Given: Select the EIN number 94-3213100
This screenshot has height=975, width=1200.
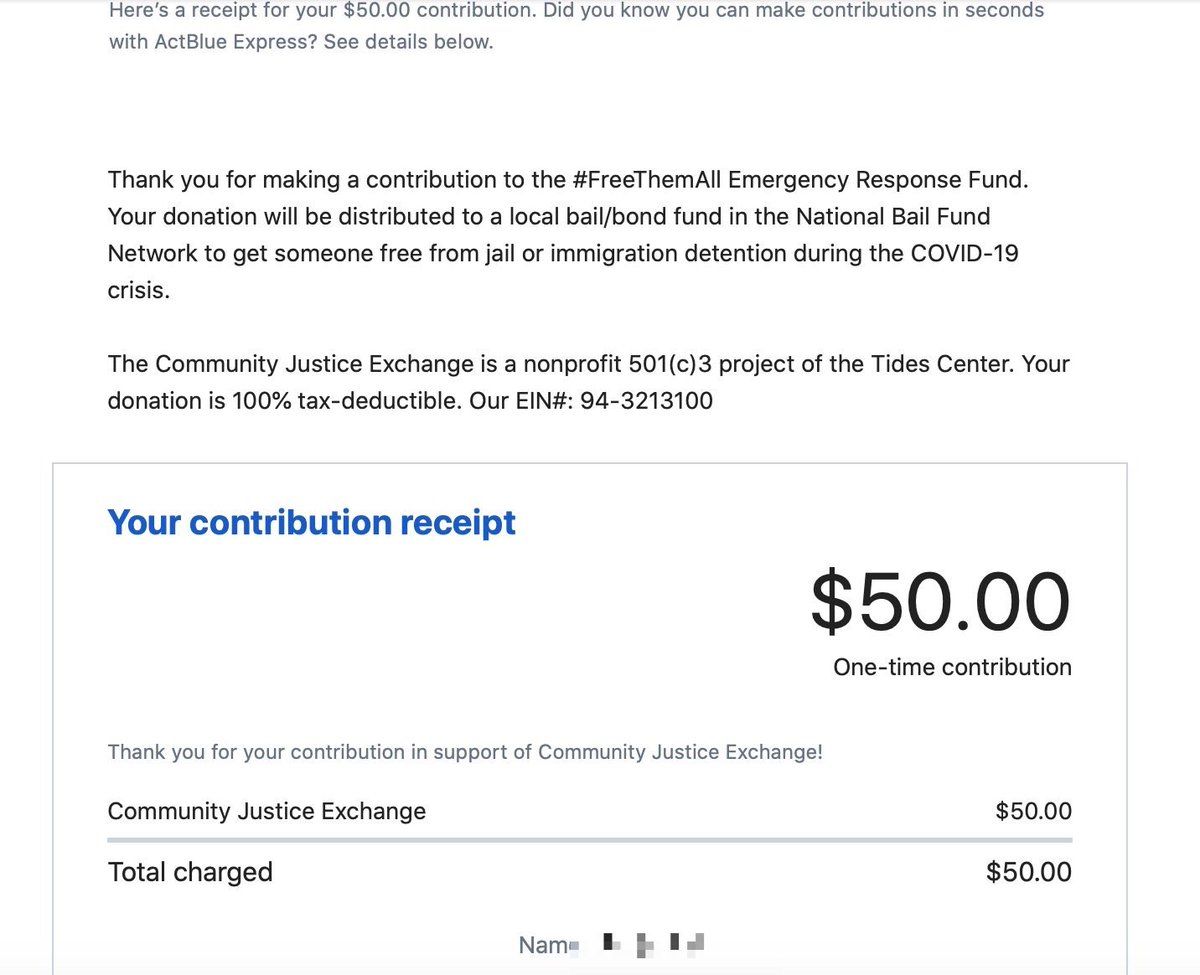Looking at the screenshot, I should (x=646, y=401).
